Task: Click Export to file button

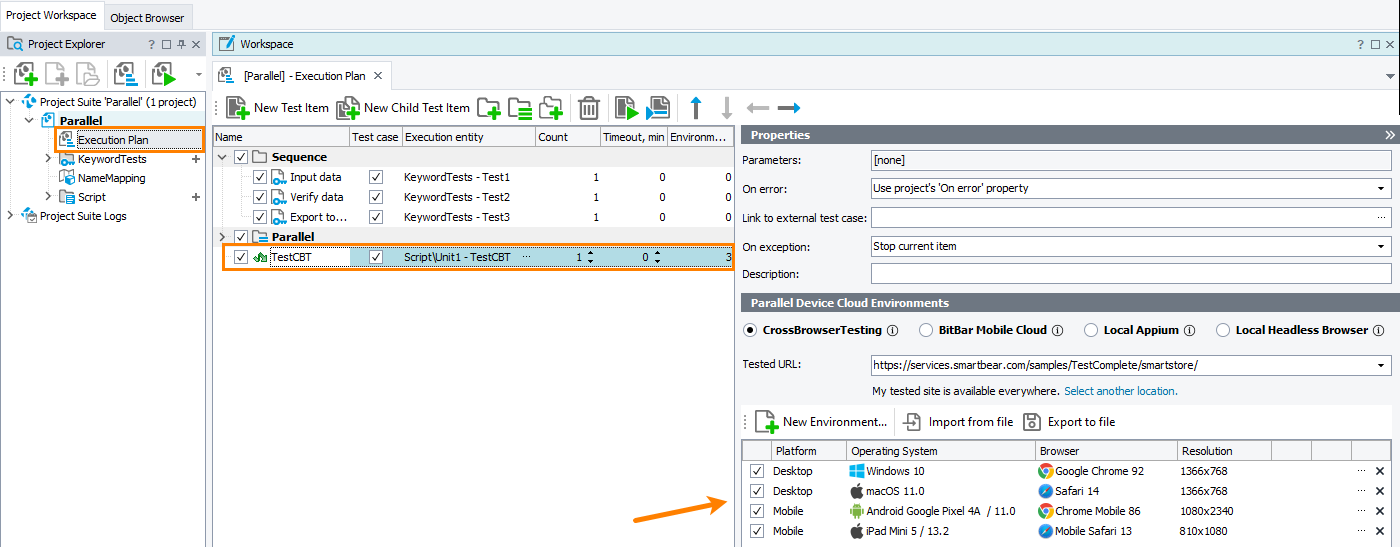Action: pyautogui.click(x=1069, y=422)
